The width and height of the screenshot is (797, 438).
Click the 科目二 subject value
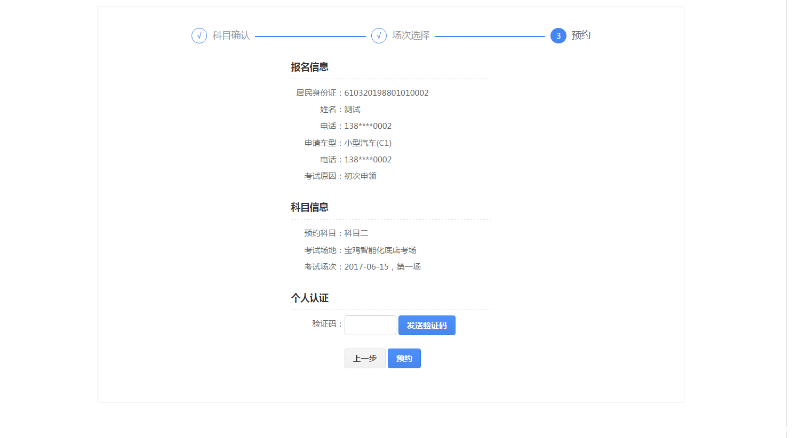[356, 233]
